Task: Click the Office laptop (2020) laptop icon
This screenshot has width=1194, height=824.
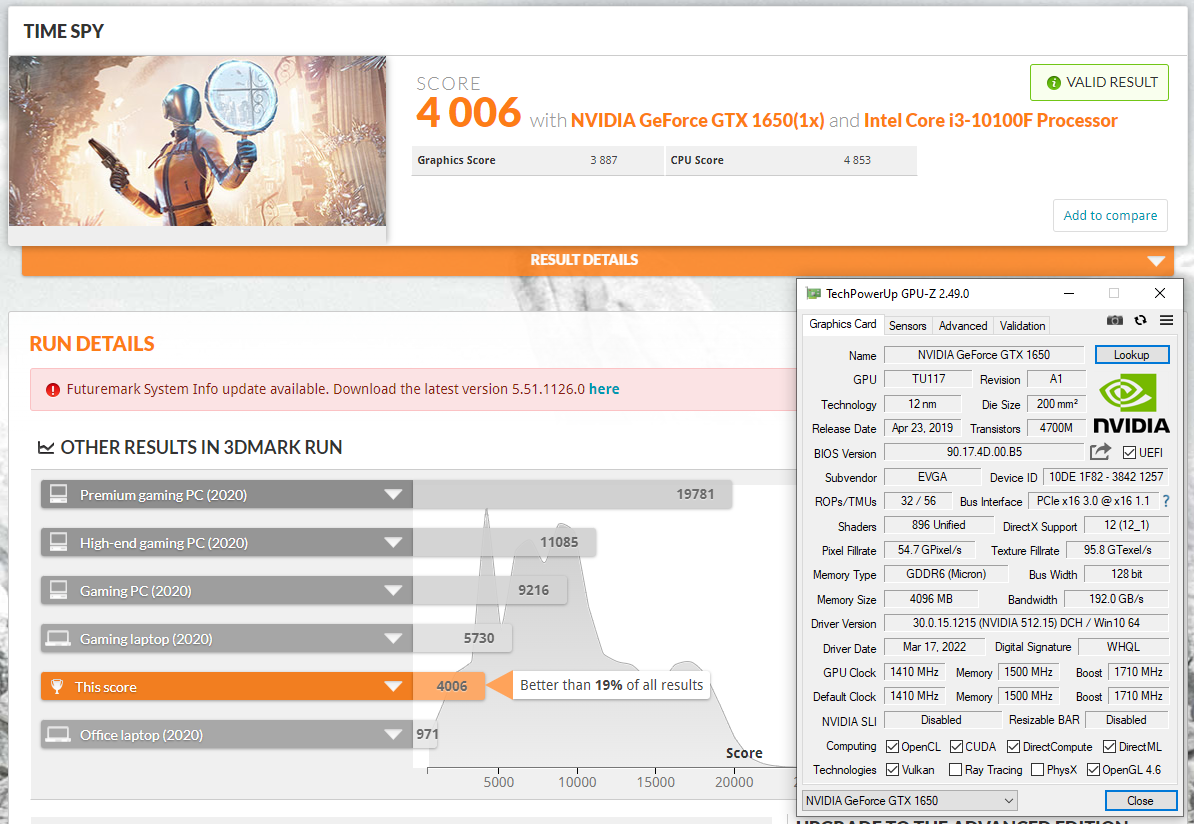Action: pos(58,734)
